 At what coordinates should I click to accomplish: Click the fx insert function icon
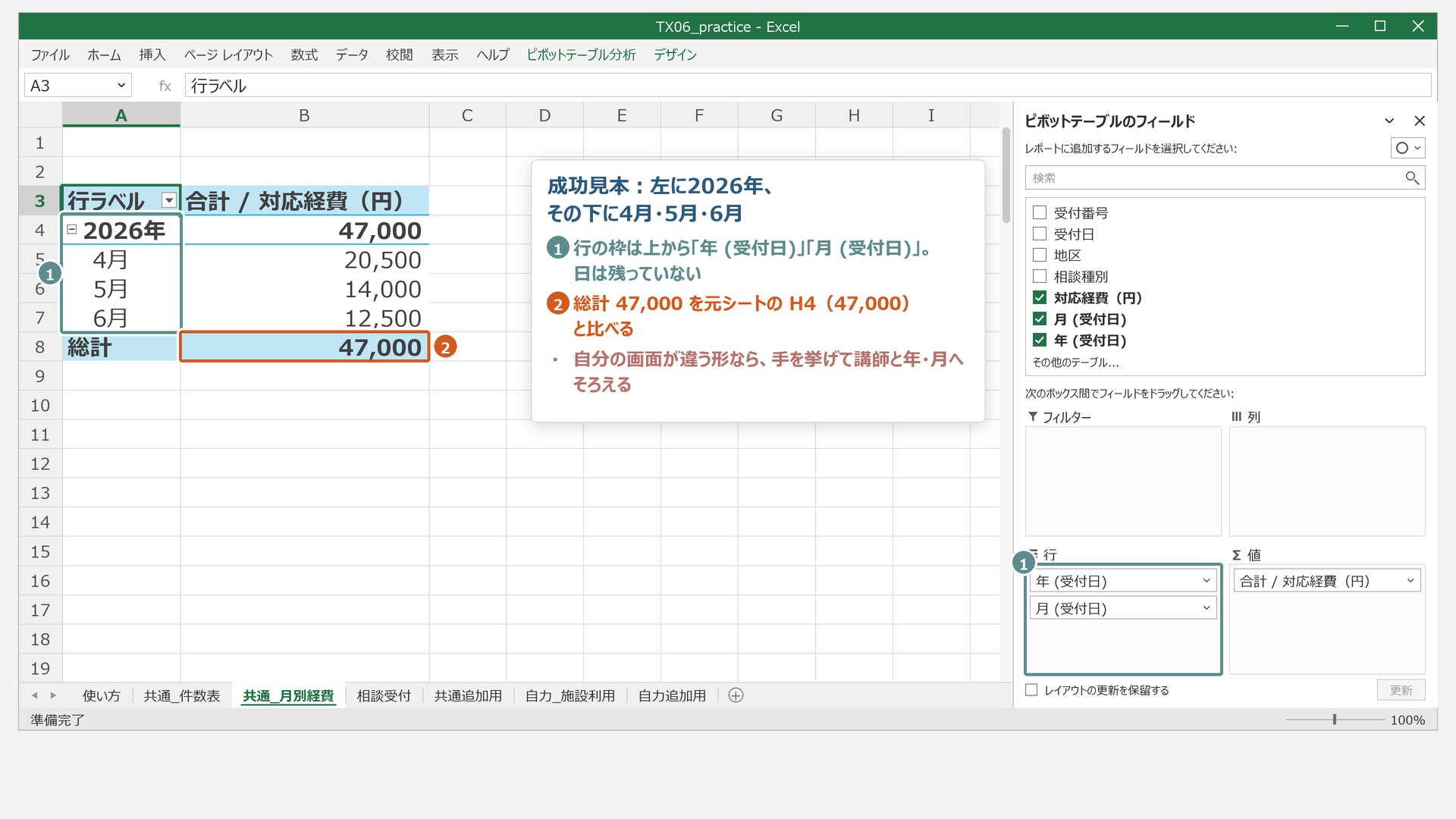pyautogui.click(x=165, y=86)
